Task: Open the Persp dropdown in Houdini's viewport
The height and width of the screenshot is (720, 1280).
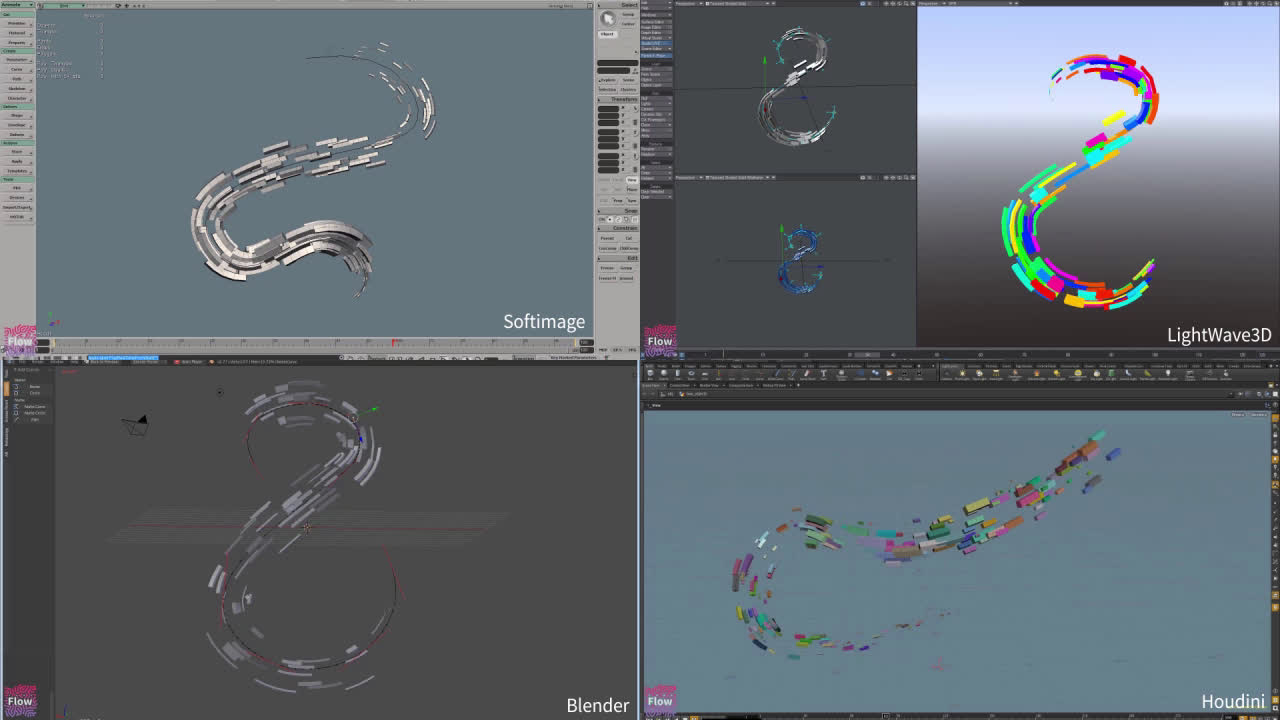Action: pos(1238,414)
